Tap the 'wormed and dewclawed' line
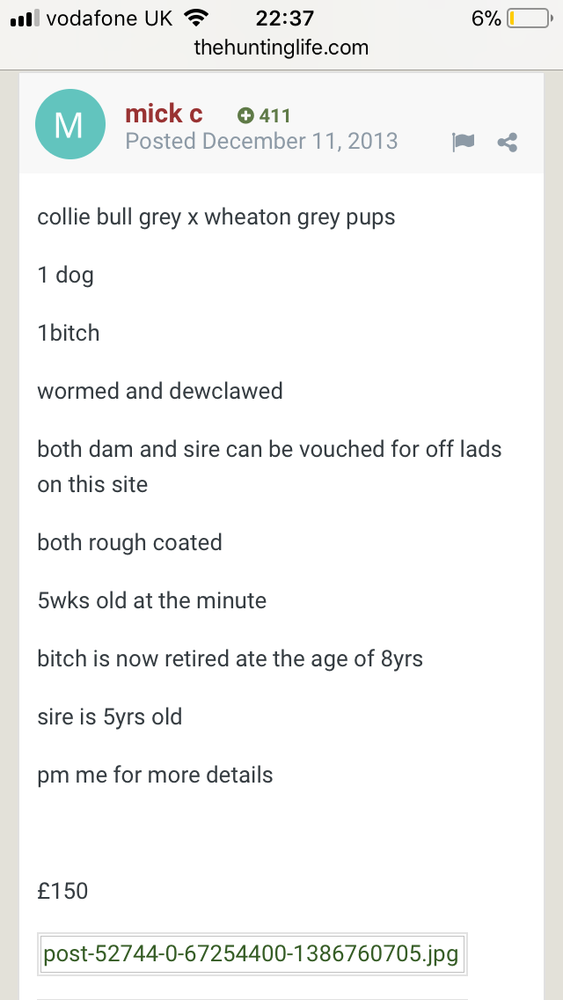563x1000 pixels. 160,390
